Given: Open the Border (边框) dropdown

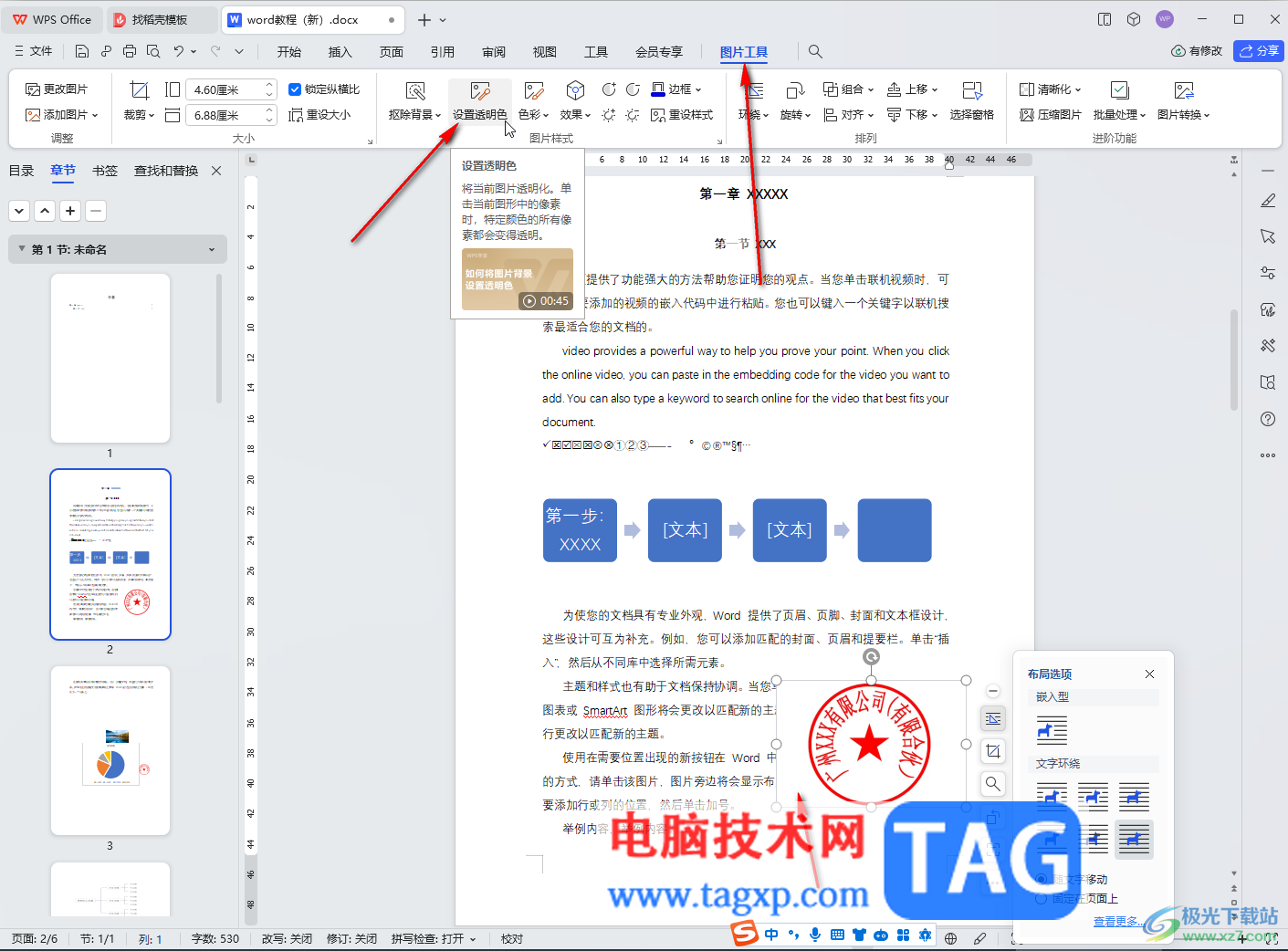Looking at the screenshot, I should 676,89.
